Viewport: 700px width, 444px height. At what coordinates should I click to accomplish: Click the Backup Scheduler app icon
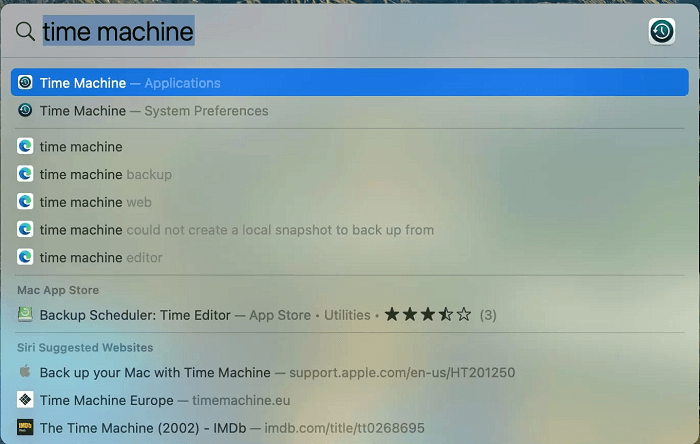(x=25, y=315)
